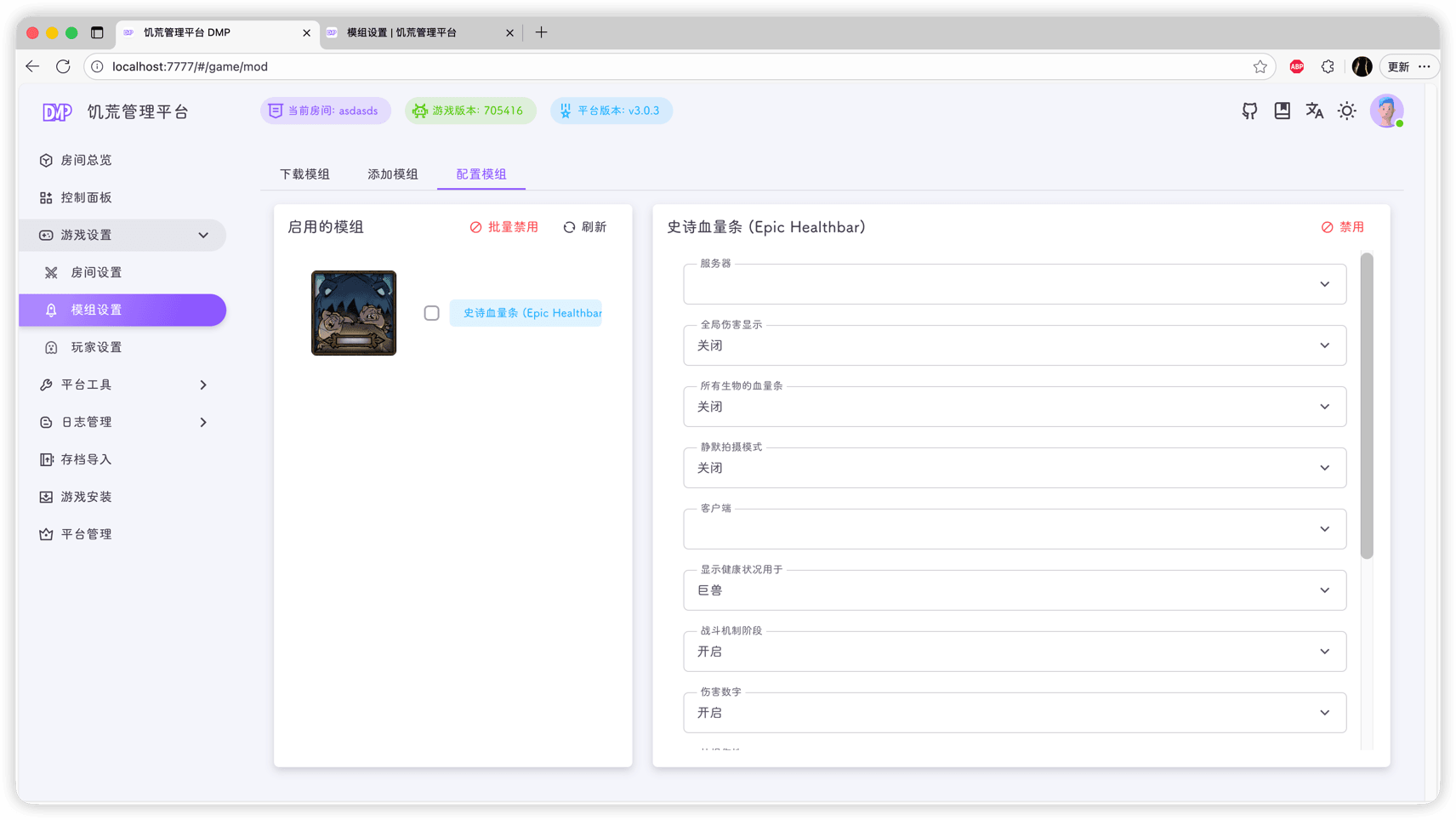
Task: Click the user avatar in top right
Action: tap(1386, 111)
